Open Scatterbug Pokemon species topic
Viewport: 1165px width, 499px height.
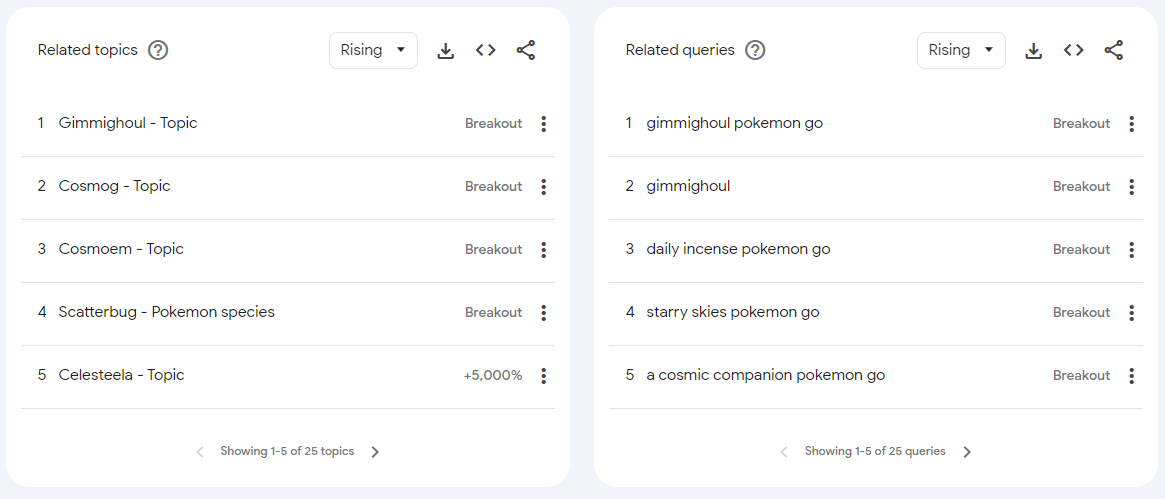pyautogui.click(x=166, y=312)
